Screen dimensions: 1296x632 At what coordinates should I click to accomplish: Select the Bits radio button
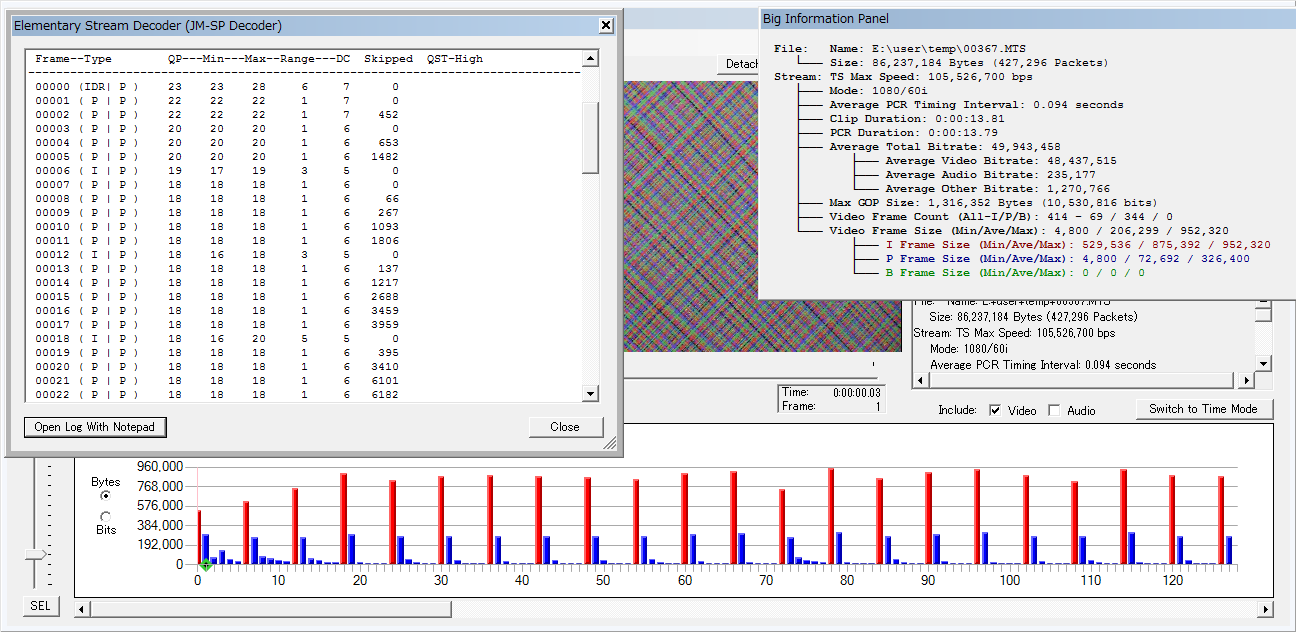coord(106,516)
